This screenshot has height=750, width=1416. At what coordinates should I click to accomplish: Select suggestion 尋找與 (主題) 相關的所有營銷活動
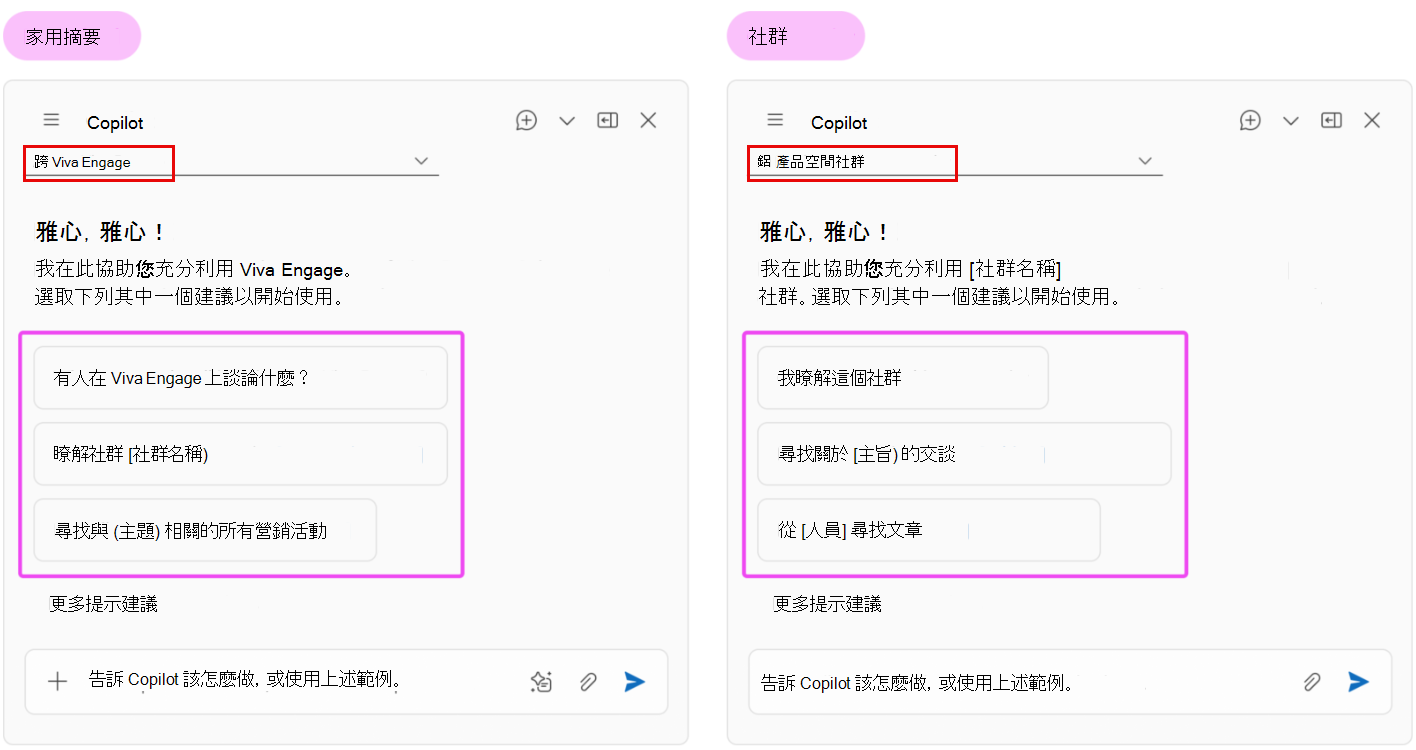[205, 530]
